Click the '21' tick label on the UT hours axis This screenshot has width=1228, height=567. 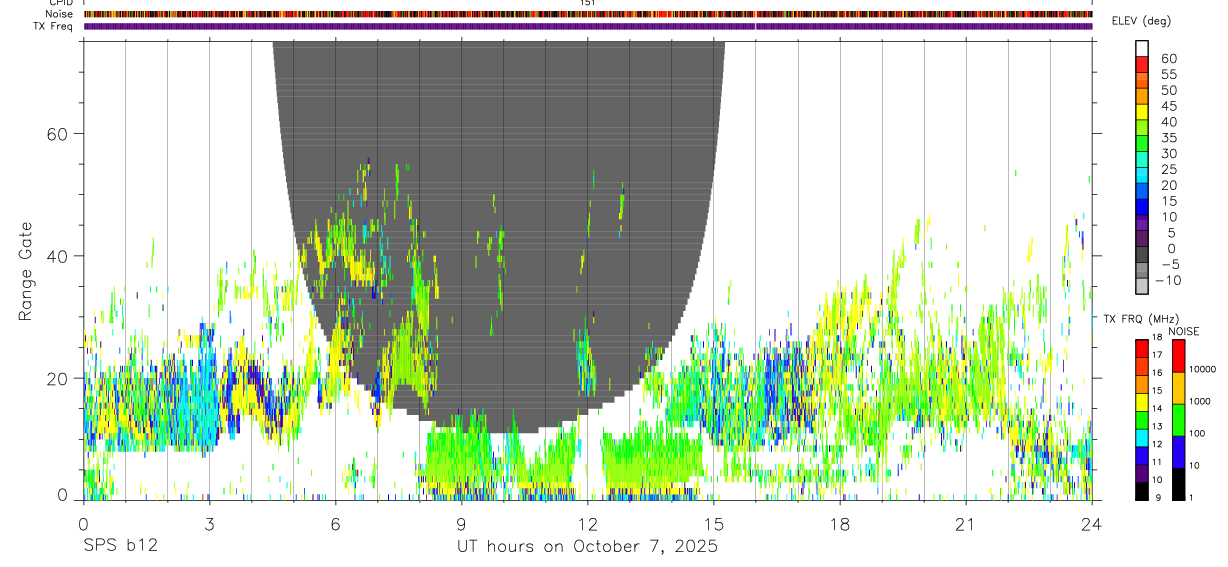coord(966,524)
